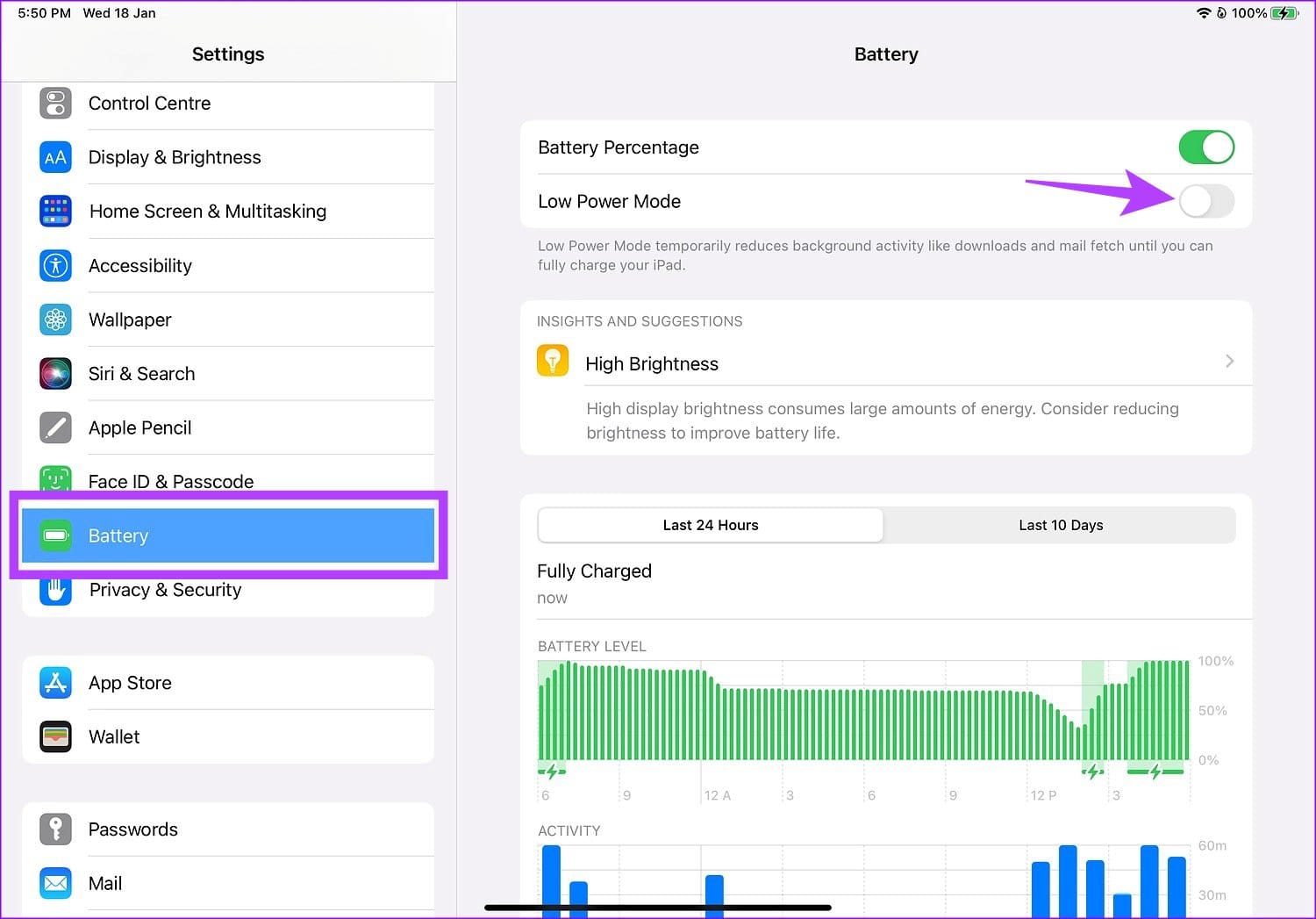The width and height of the screenshot is (1316, 919).
Task: Open the Control Centre settings icon
Action: coord(55,103)
